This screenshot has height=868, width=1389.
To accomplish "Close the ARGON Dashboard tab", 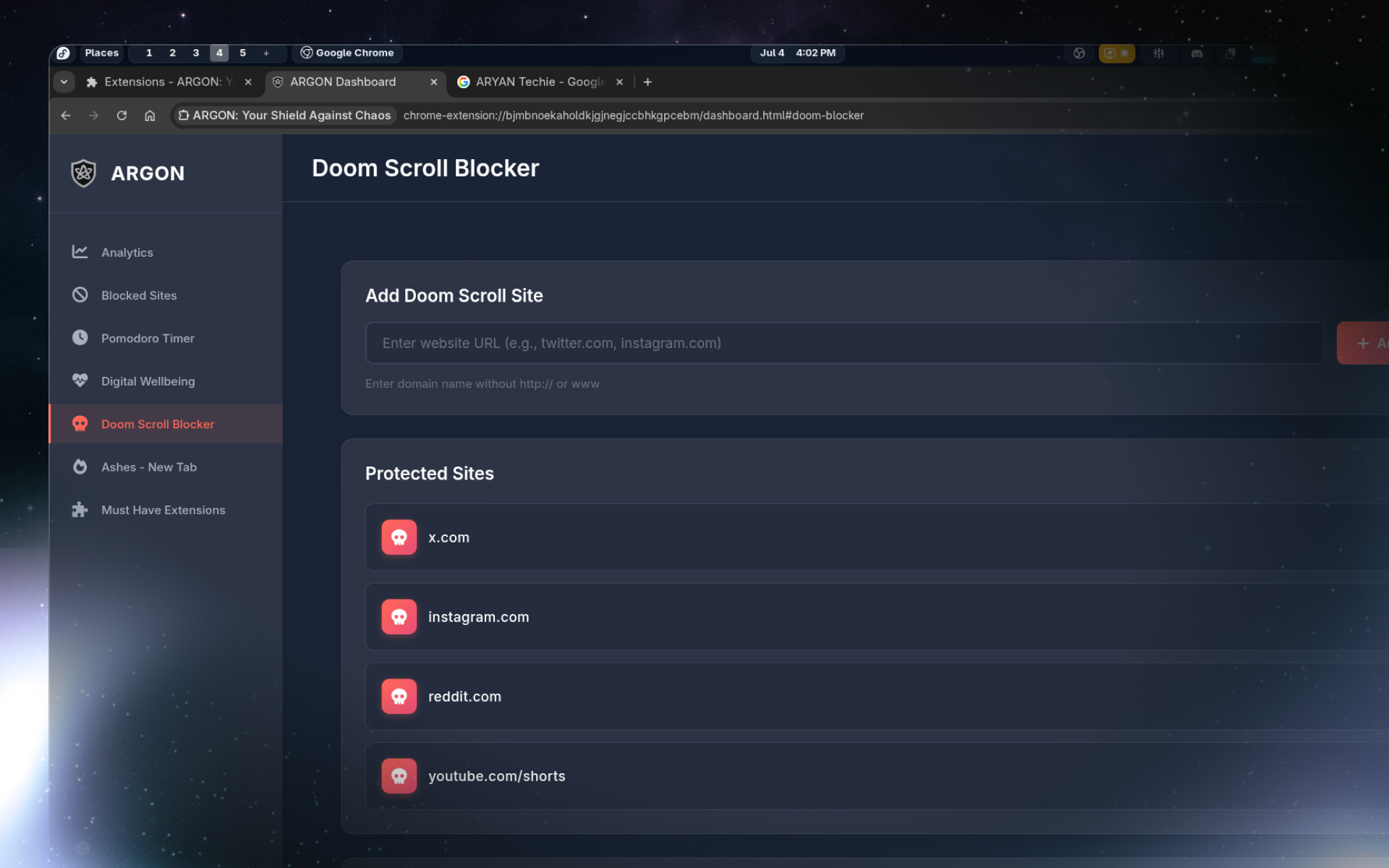I will 433,82.
